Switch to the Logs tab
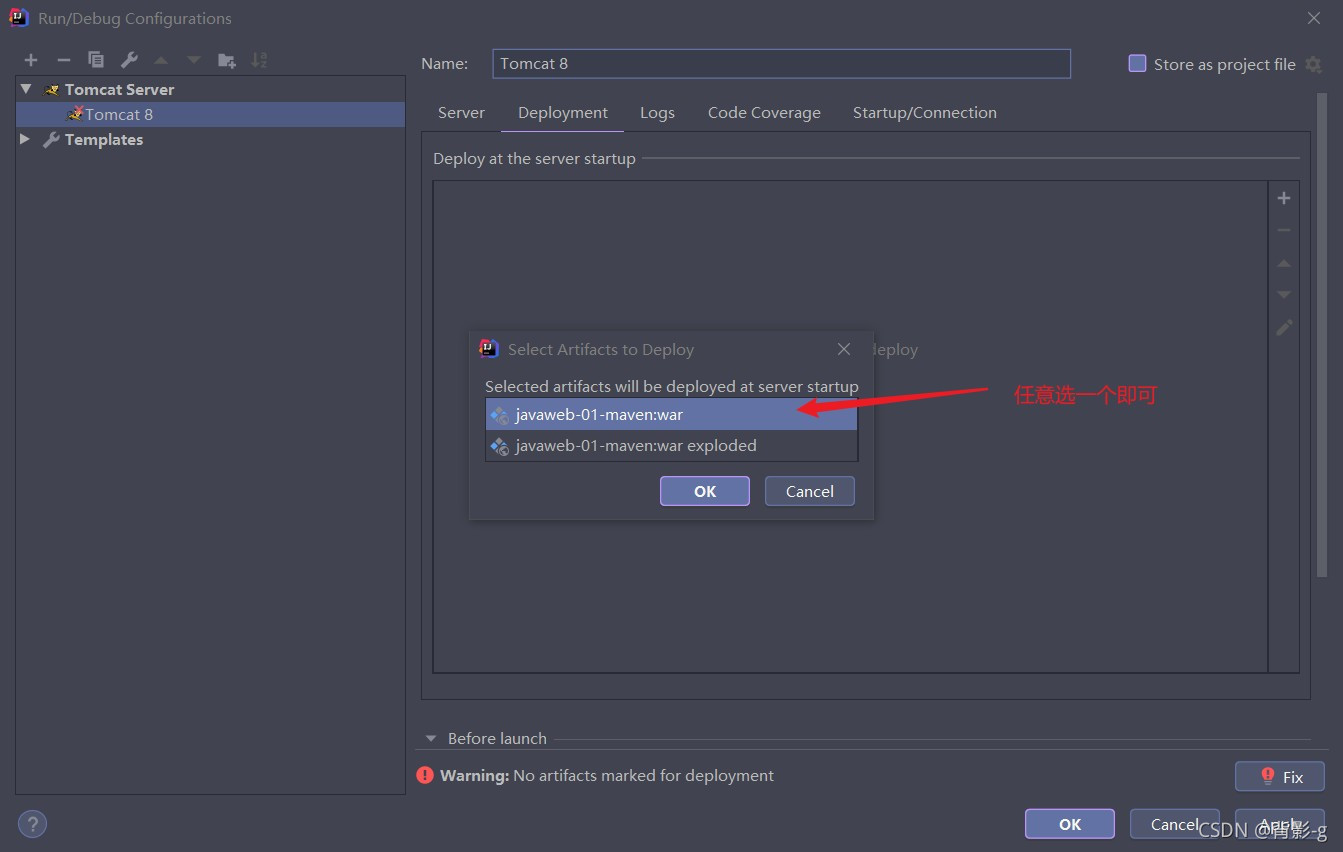This screenshot has height=852, width=1343. pos(657,113)
